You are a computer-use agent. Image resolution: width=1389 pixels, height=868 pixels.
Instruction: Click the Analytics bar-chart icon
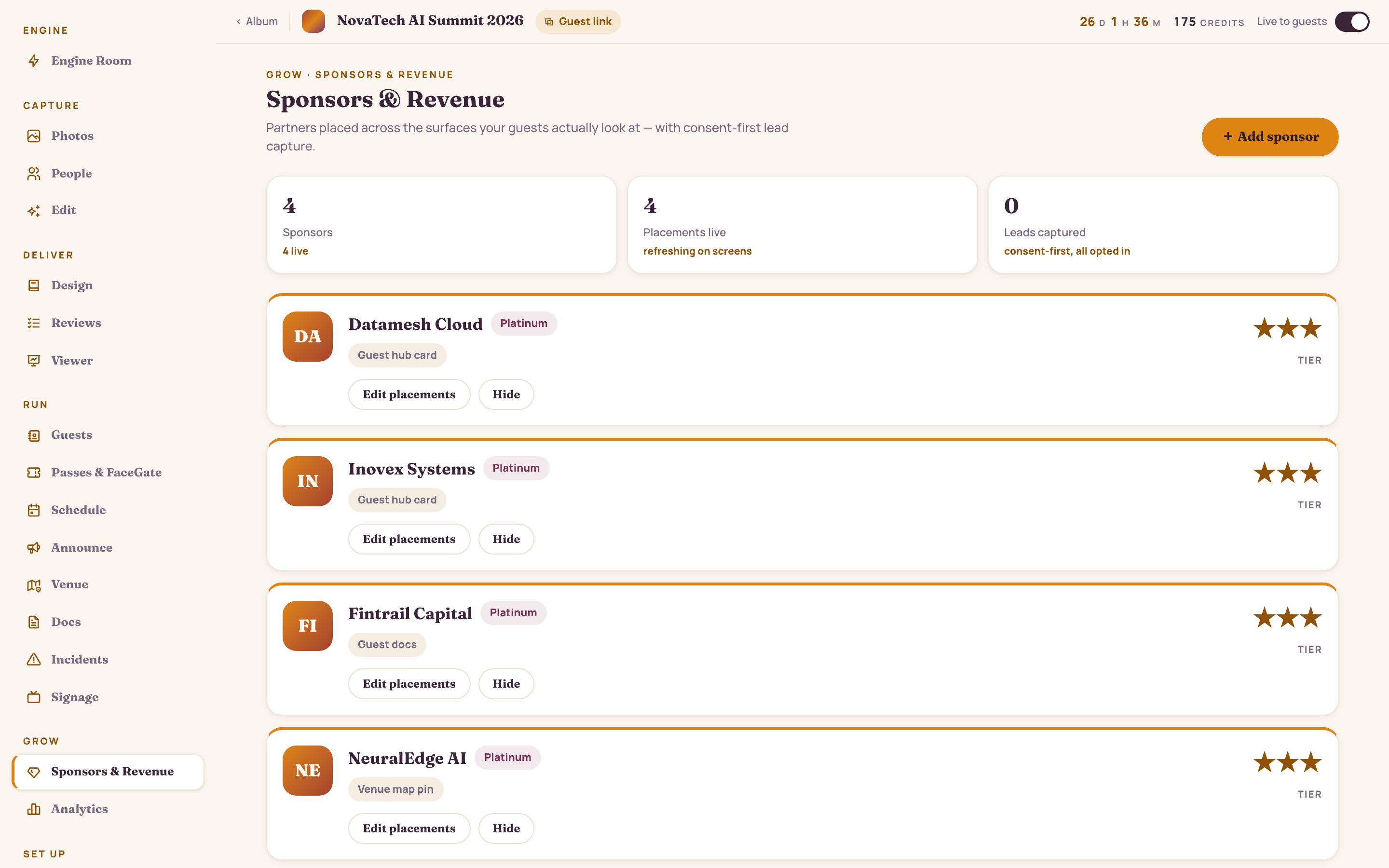coord(34,810)
